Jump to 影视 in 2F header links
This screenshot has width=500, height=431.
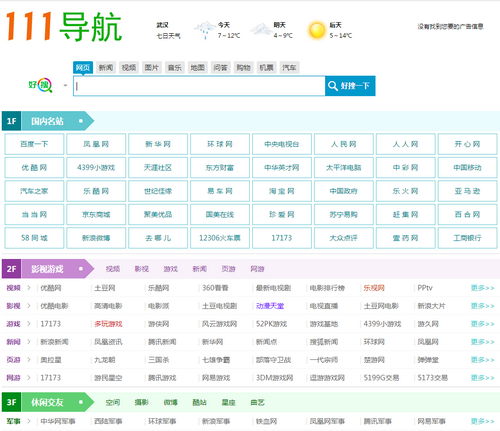[x=142, y=269]
